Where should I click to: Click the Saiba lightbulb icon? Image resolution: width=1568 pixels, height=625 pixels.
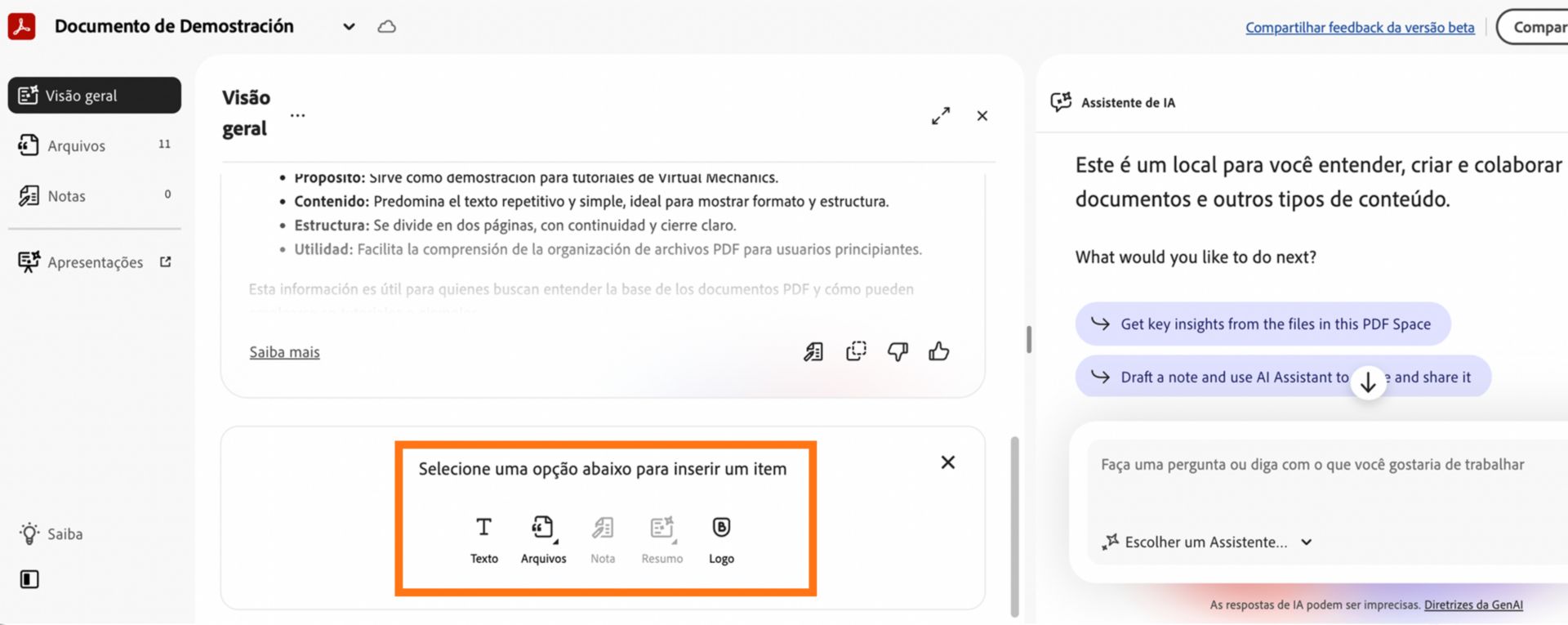pos(29,534)
